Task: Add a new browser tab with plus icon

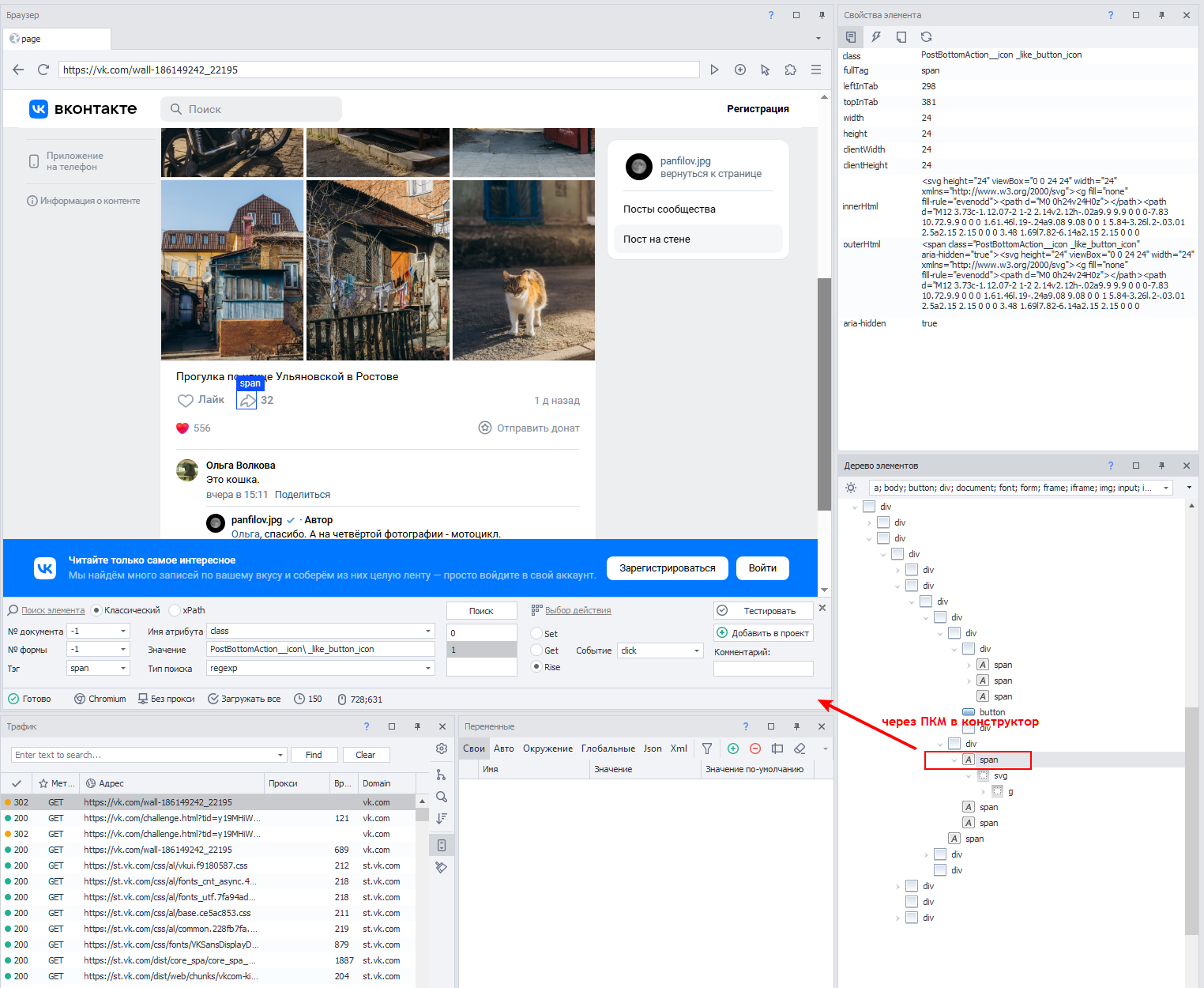Action: [x=740, y=70]
